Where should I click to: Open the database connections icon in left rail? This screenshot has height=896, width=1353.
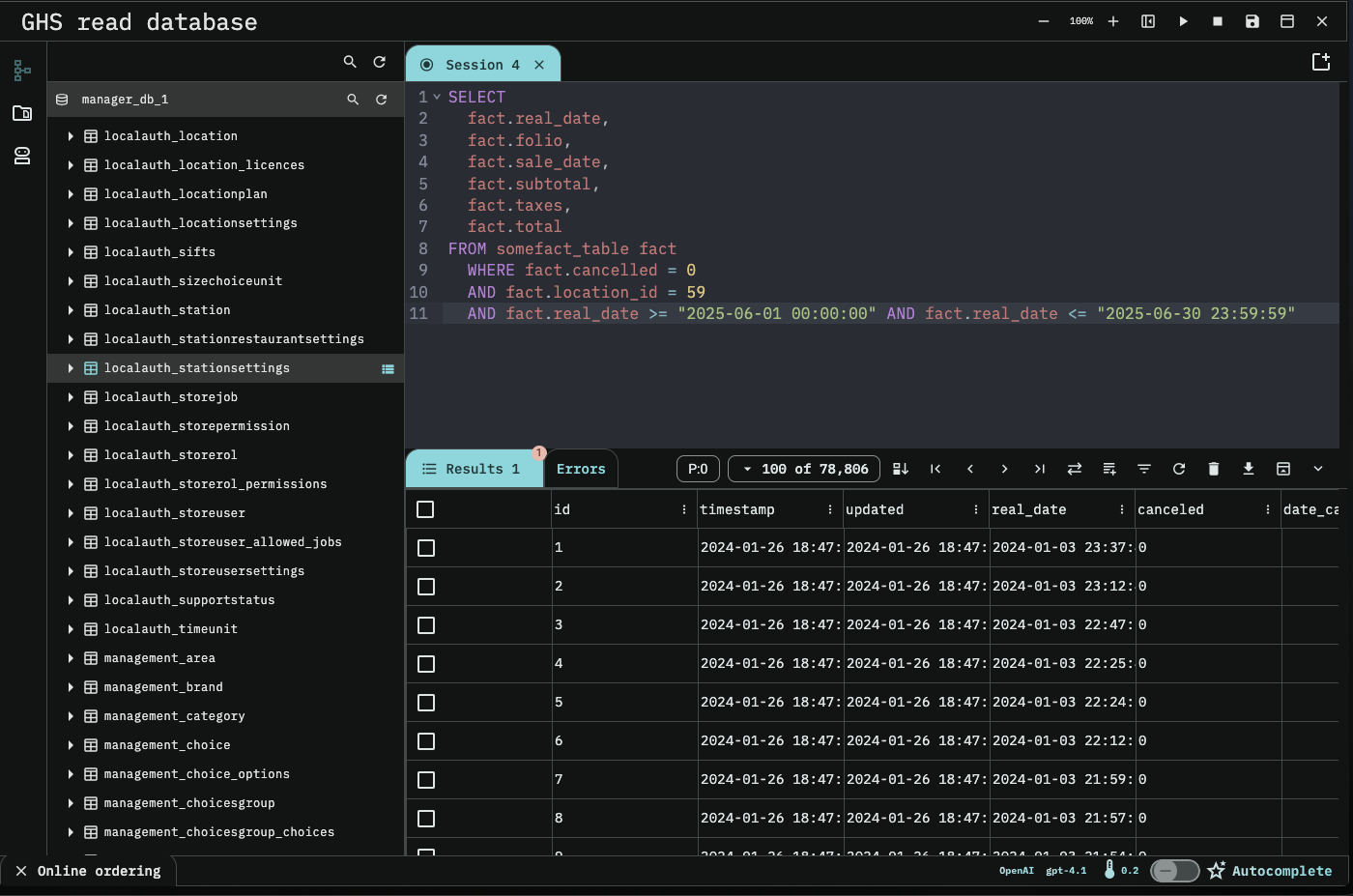pyautogui.click(x=22, y=156)
